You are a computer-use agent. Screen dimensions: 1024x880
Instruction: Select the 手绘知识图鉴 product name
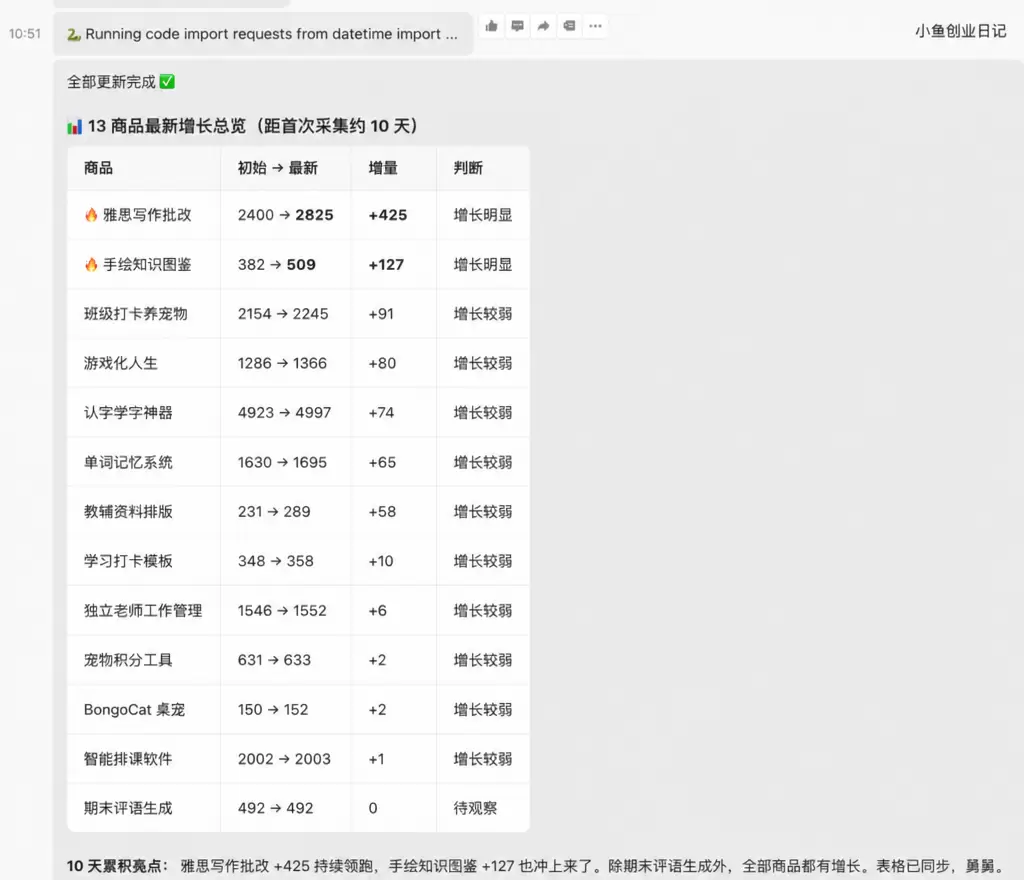point(147,264)
